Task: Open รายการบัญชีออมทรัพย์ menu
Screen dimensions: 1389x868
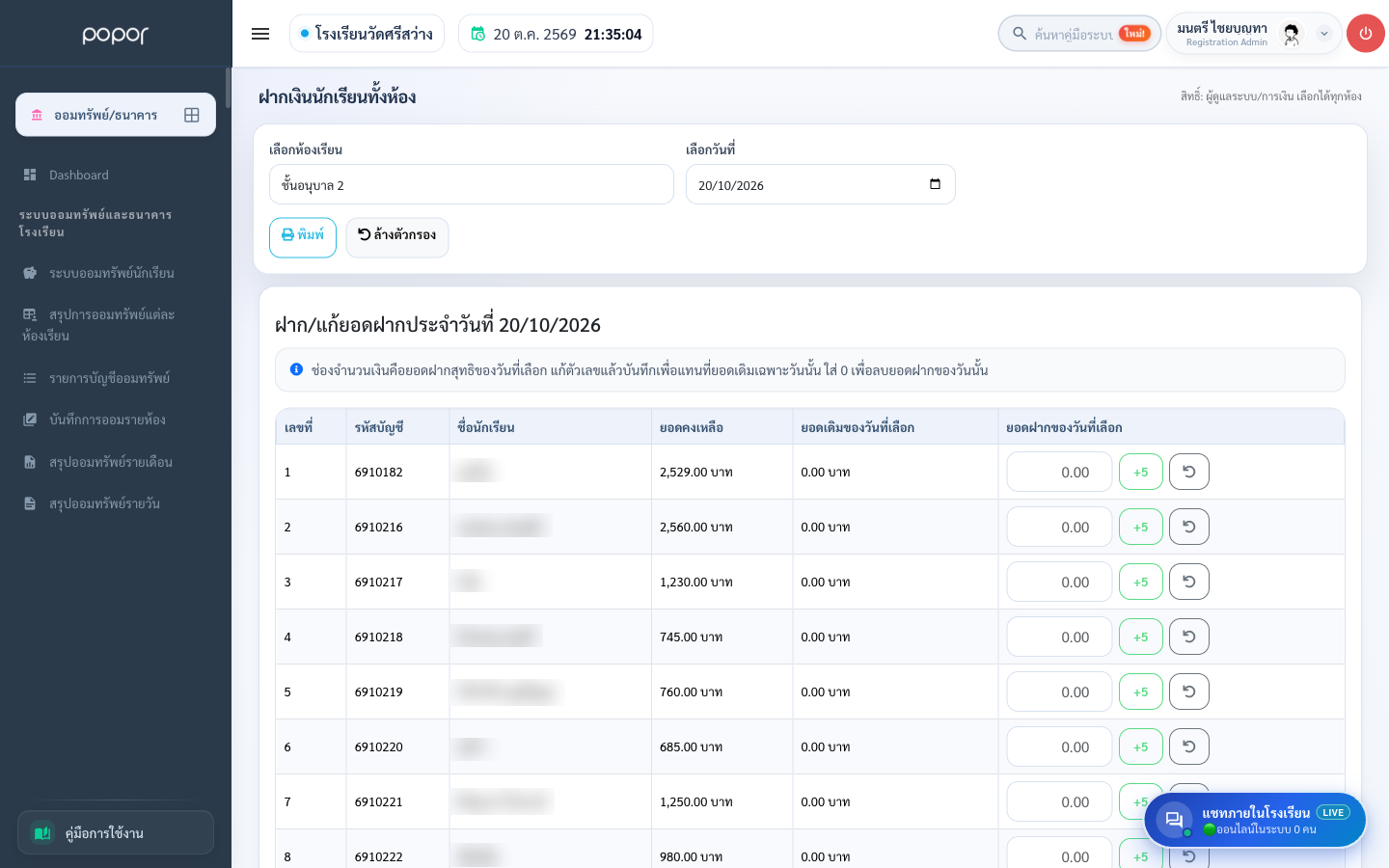Action: 109,378
